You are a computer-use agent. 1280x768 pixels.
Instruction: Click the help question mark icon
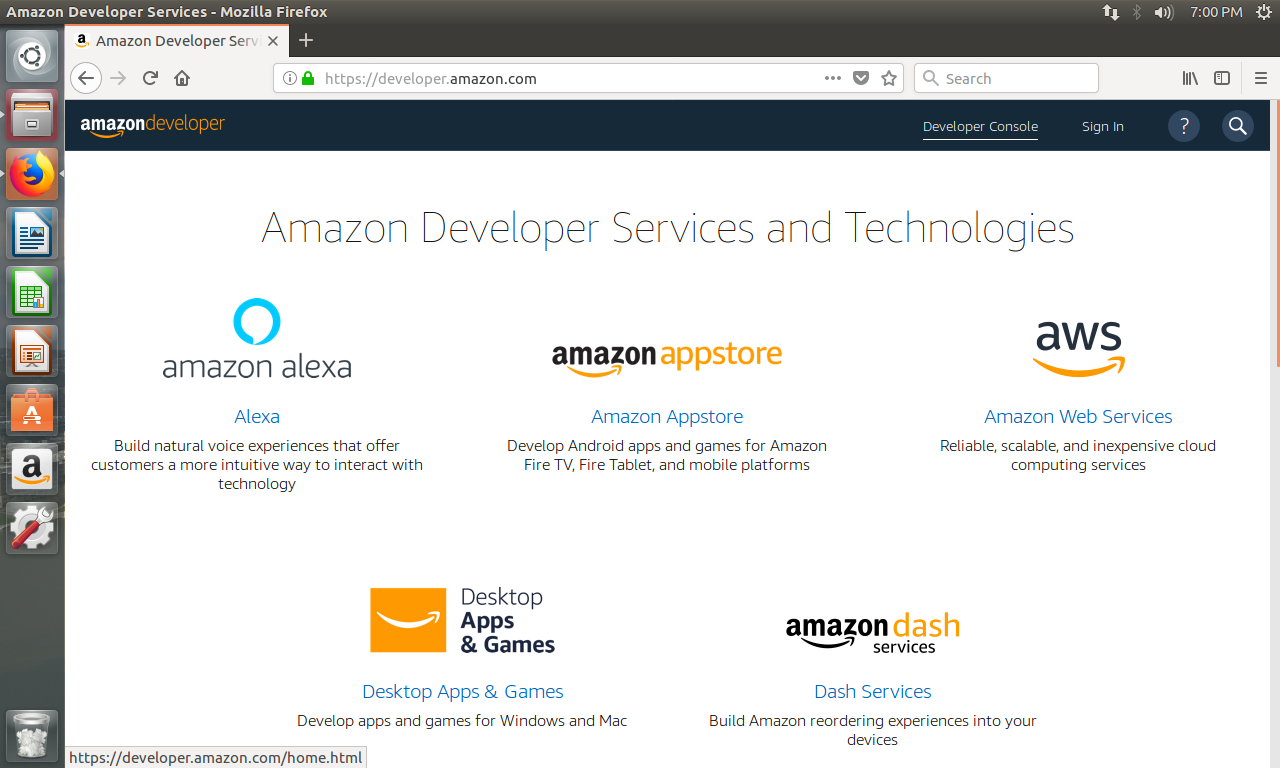(1184, 126)
